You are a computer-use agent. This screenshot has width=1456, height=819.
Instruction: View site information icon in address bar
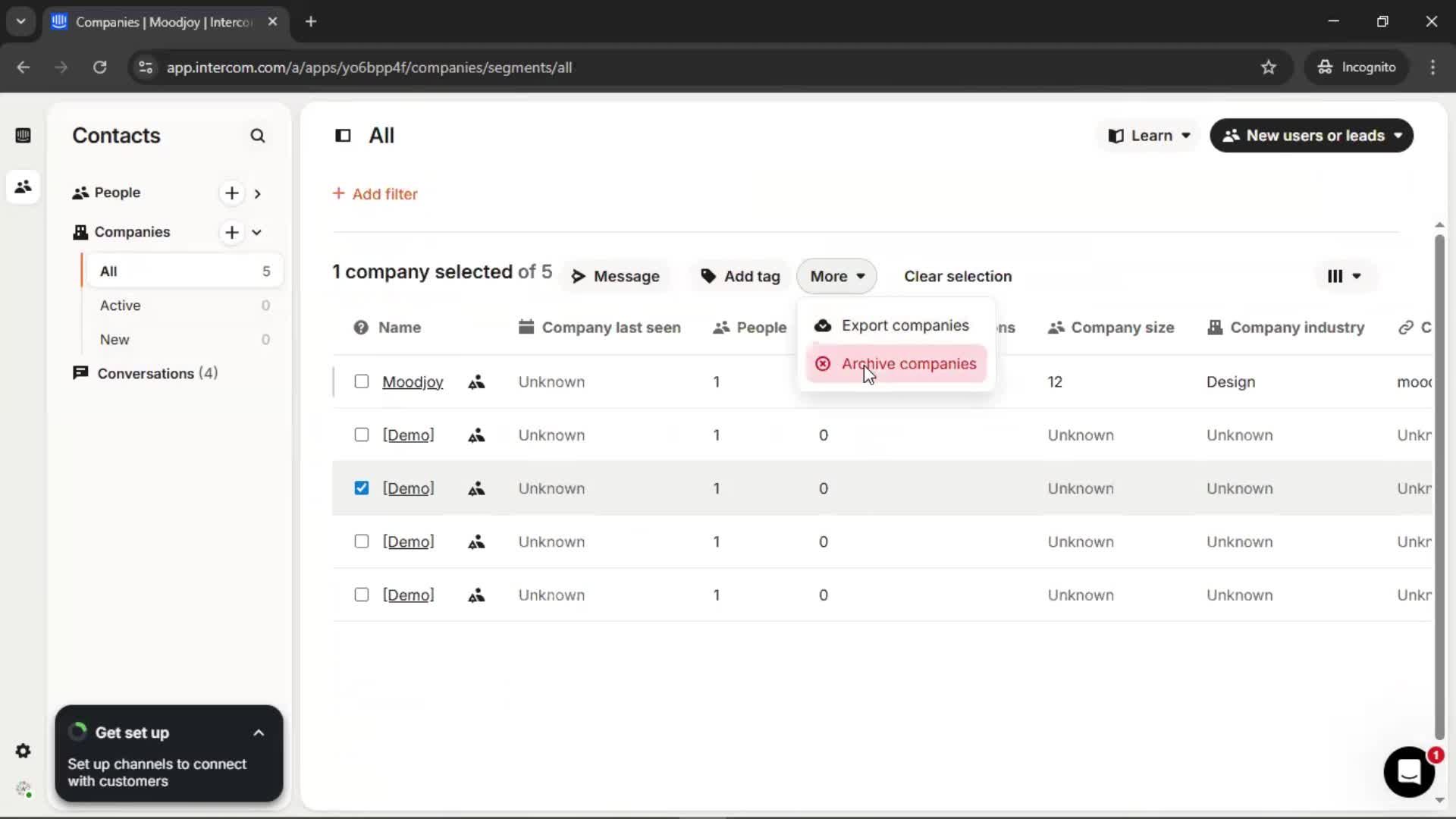pyautogui.click(x=146, y=67)
